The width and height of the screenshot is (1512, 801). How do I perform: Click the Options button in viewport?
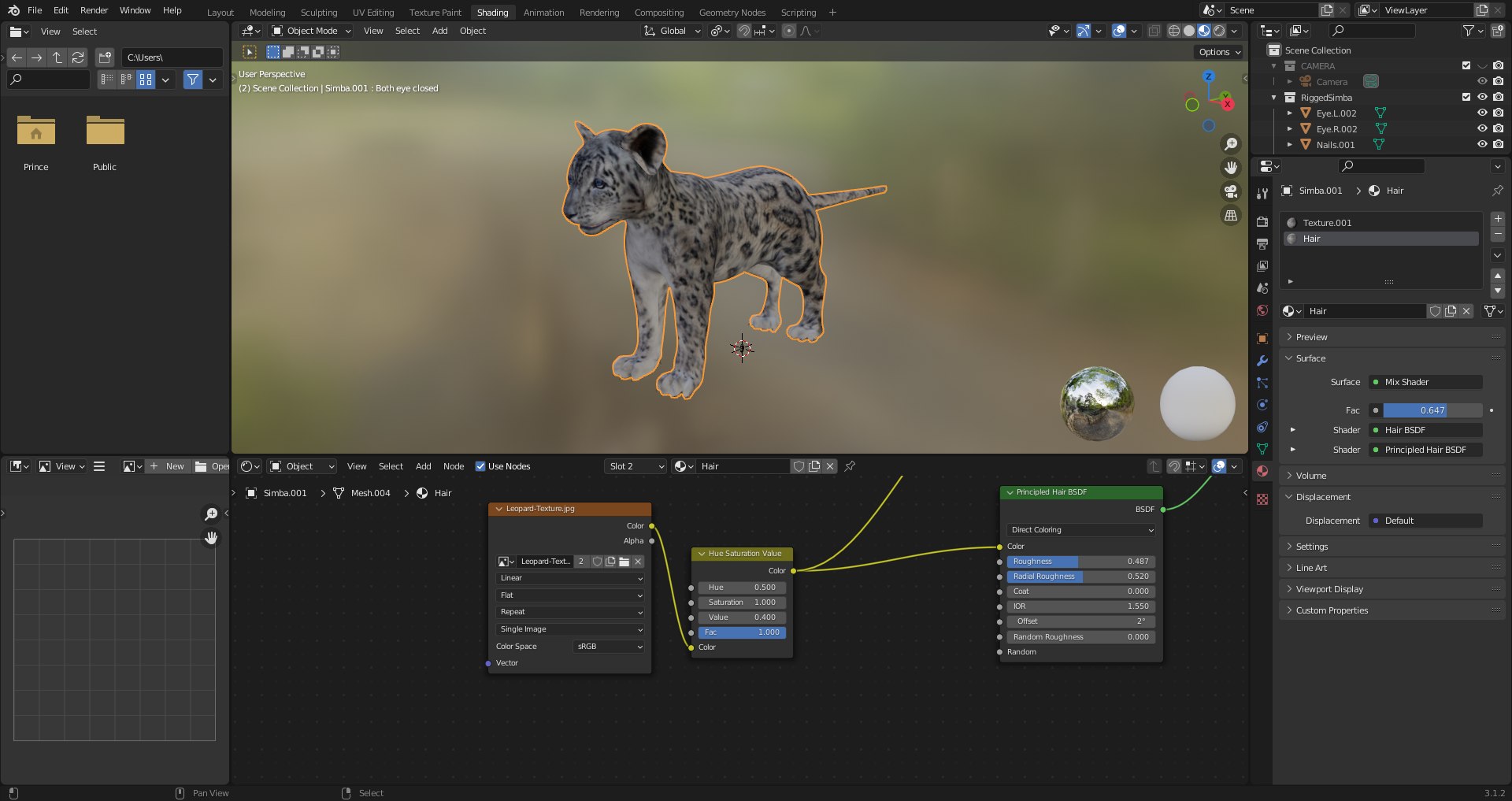(x=1219, y=52)
